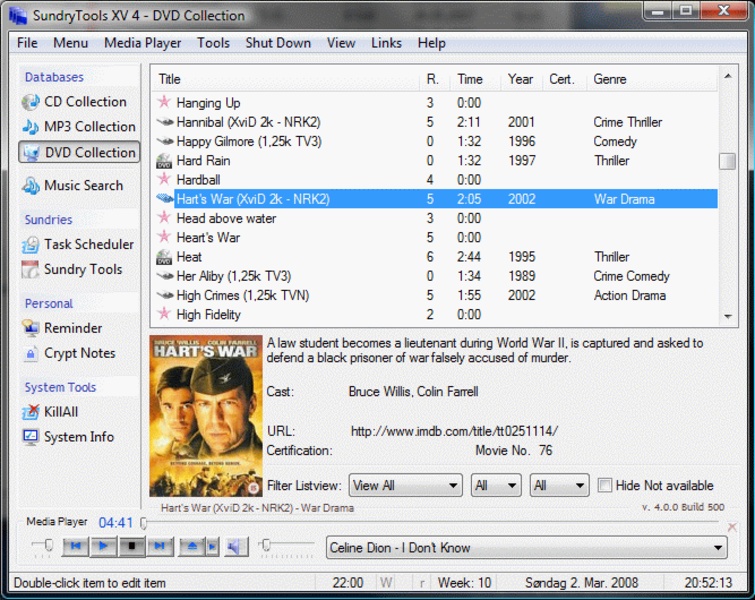Open the imdb.com URL link
The height and width of the screenshot is (600, 755).
454,430
